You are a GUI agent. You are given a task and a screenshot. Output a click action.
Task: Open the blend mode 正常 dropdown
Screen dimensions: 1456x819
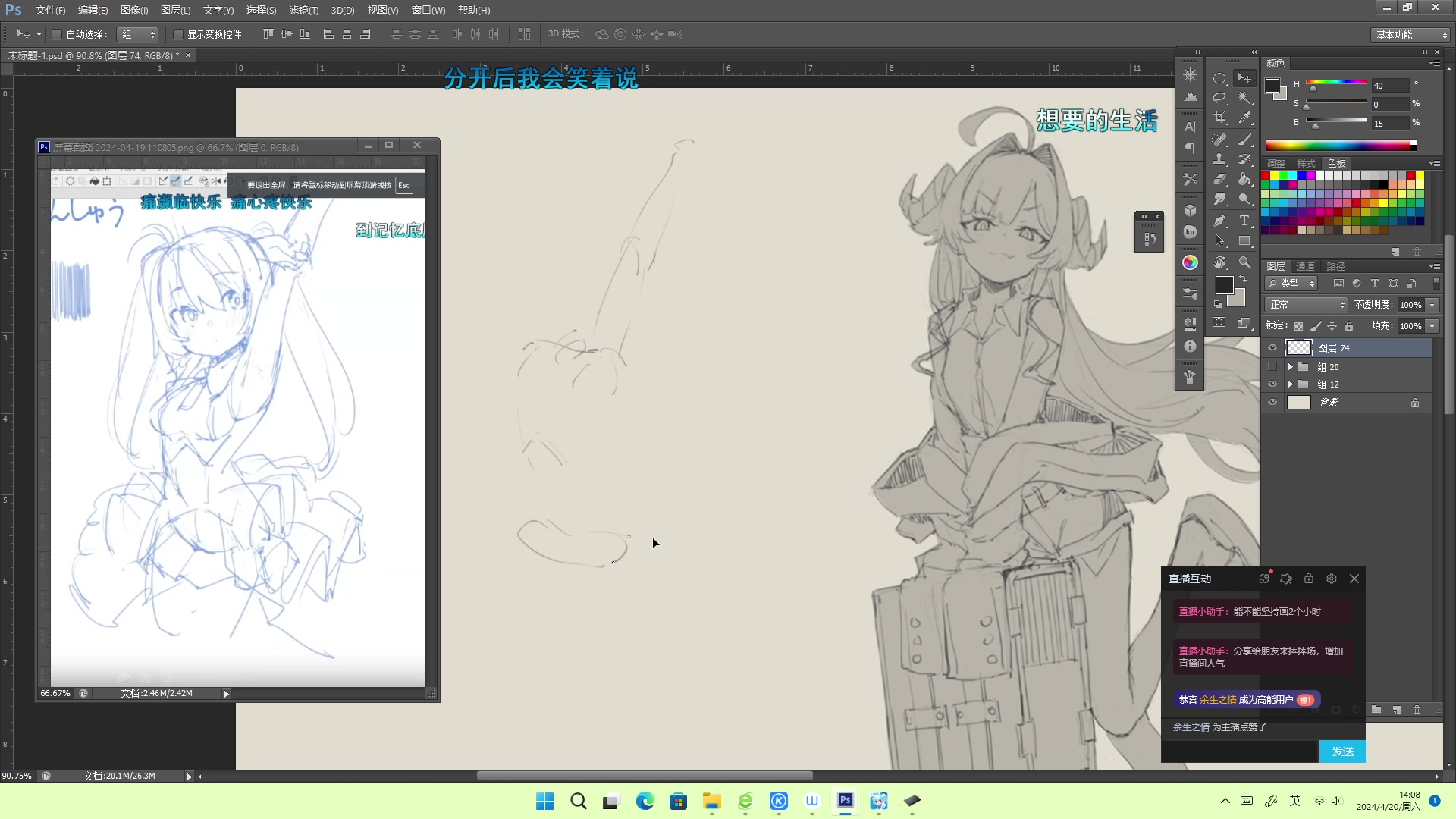point(1305,305)
